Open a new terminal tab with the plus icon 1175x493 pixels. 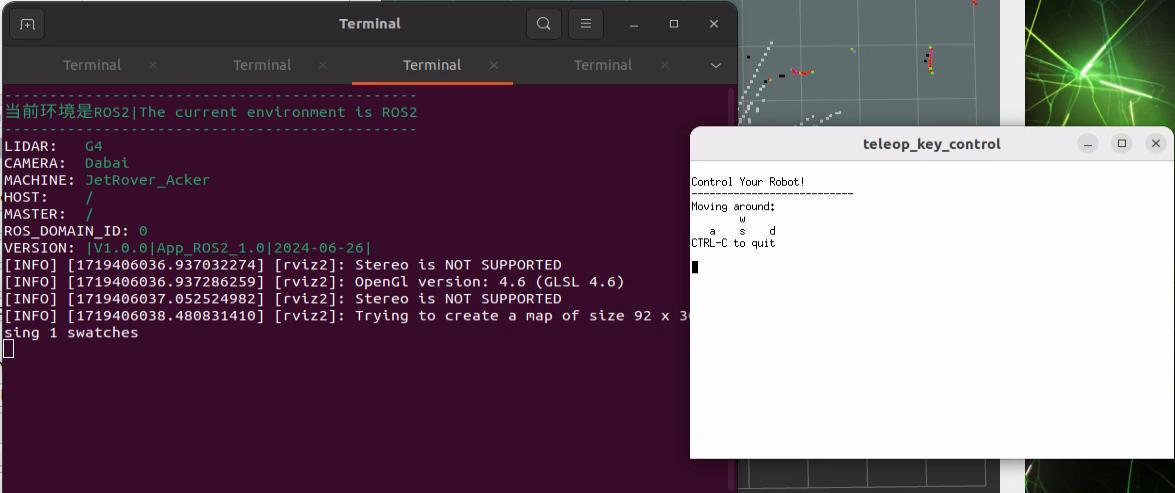tap(27, 24)
